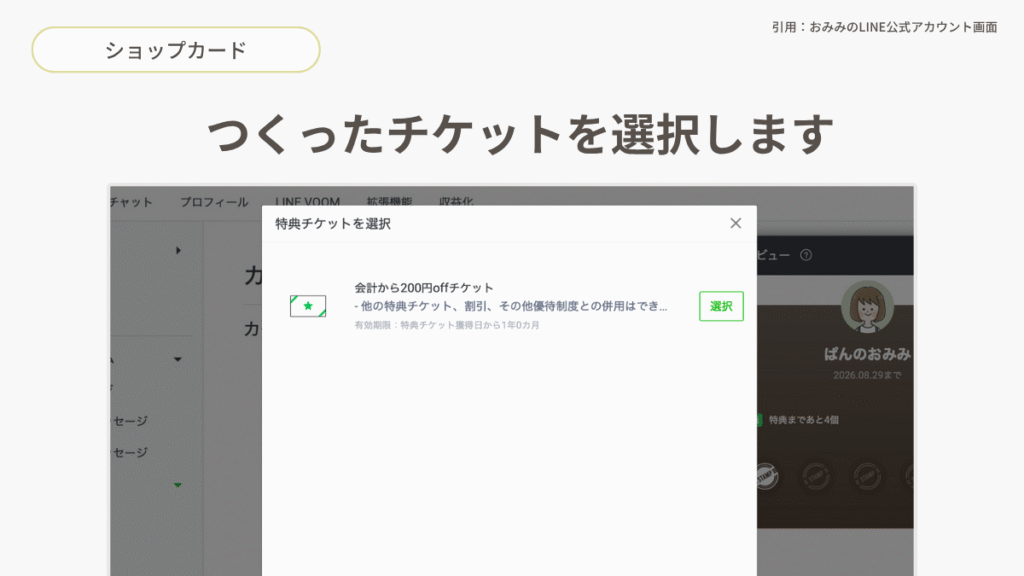Click the ticket description about 併用 restrictions
Viewport: 1024px width, 576px height.
coord(511,306)
